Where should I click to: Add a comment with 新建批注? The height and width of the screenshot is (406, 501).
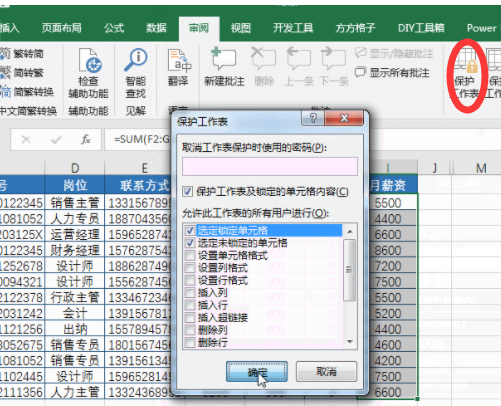[x=224, y=67]
